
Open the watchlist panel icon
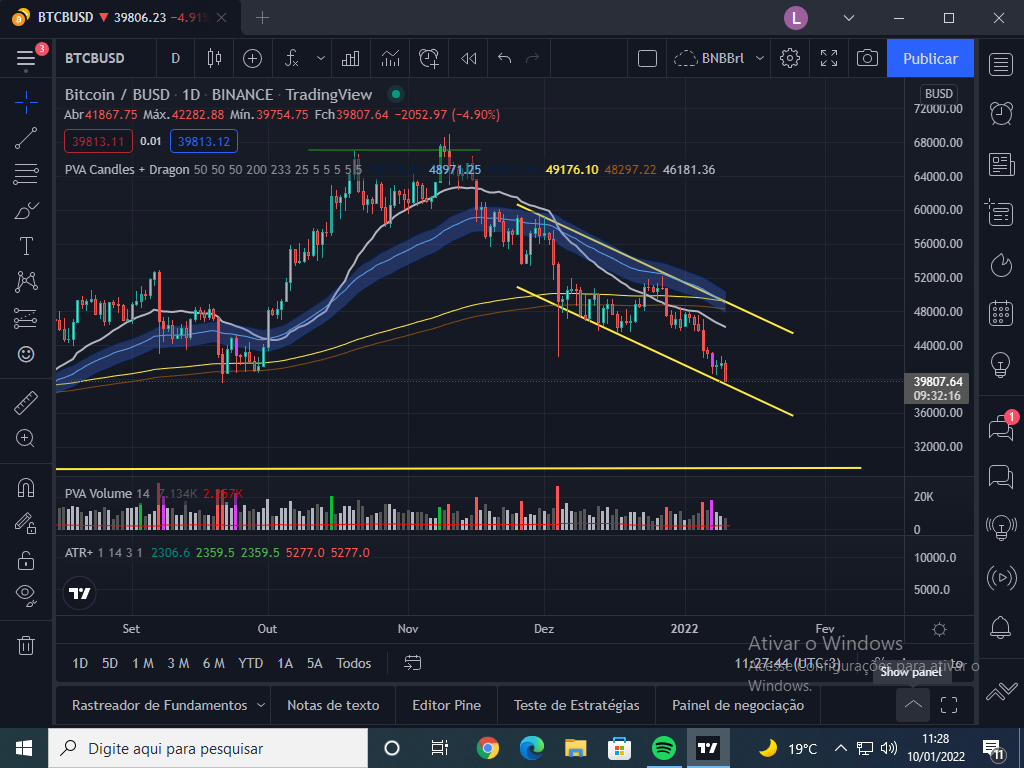click(x=1000, y=65)
